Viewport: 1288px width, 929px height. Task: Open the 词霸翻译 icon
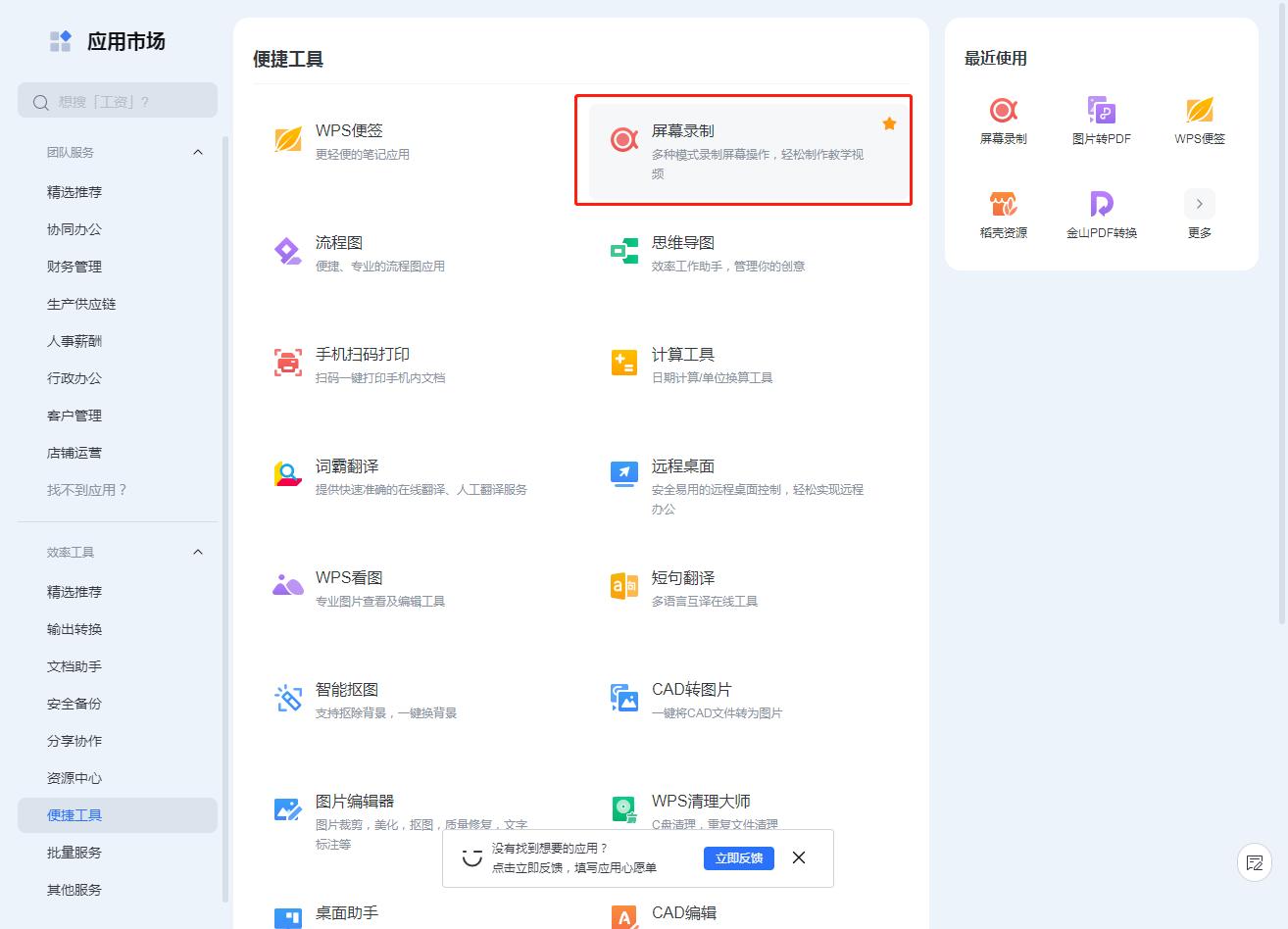pos(288,475)
